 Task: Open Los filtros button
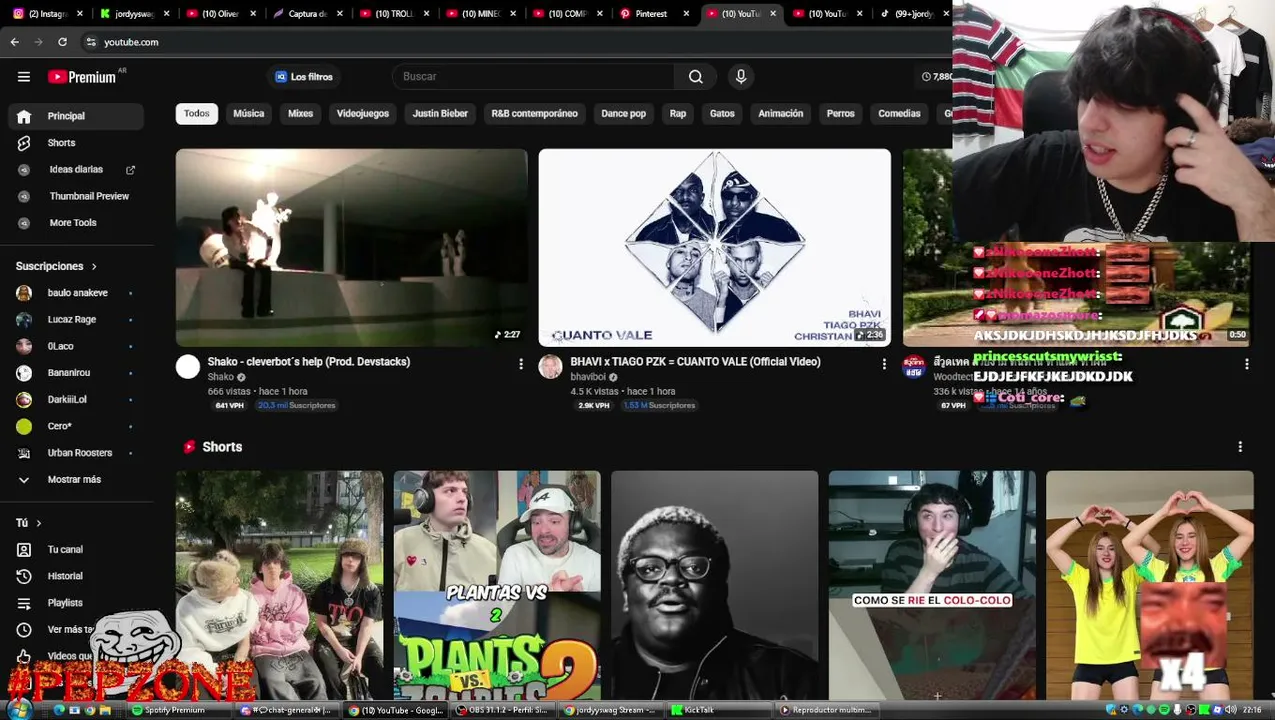304,77
